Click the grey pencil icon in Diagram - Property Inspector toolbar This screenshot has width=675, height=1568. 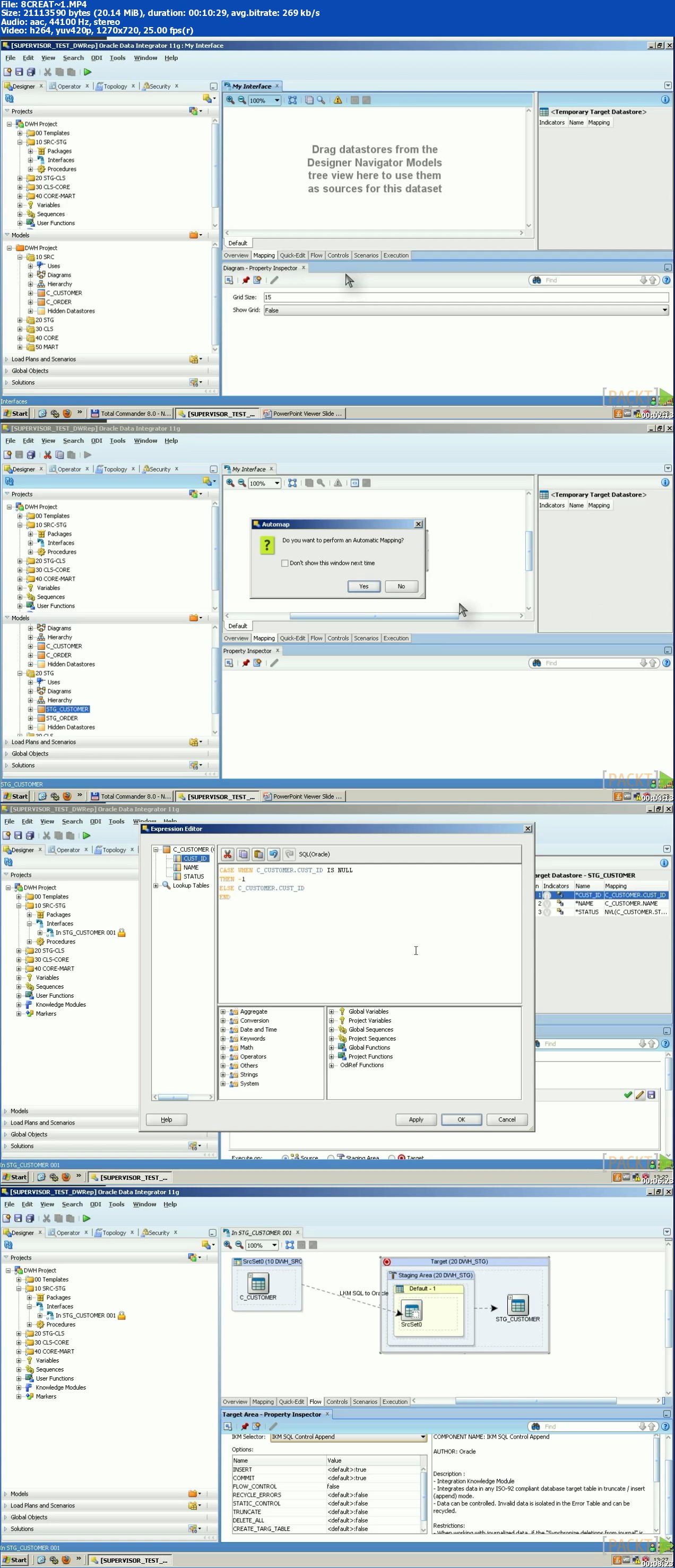(x=274, y=280)
